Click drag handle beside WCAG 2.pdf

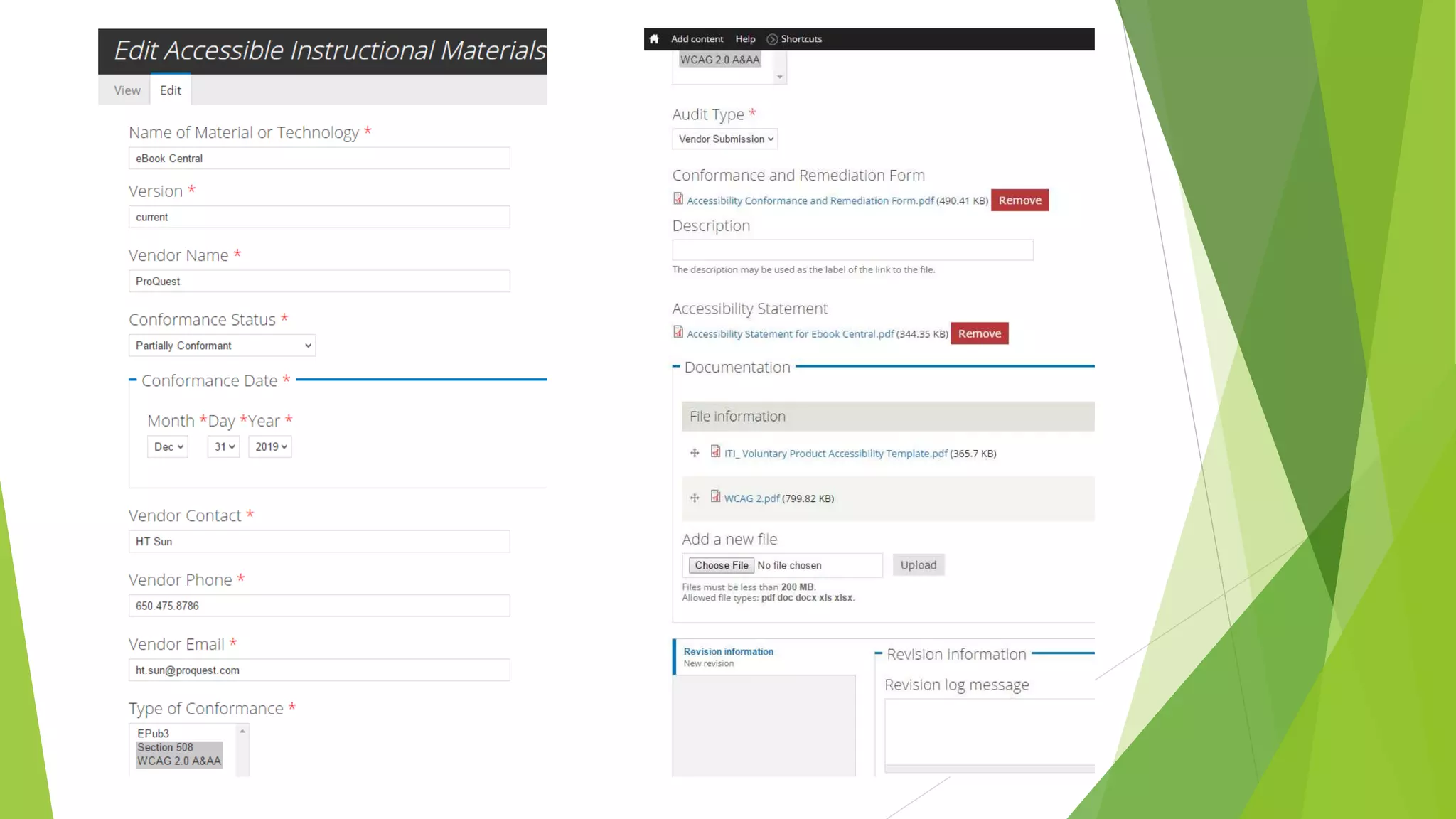pyautogui.click(x=695, y=498)
